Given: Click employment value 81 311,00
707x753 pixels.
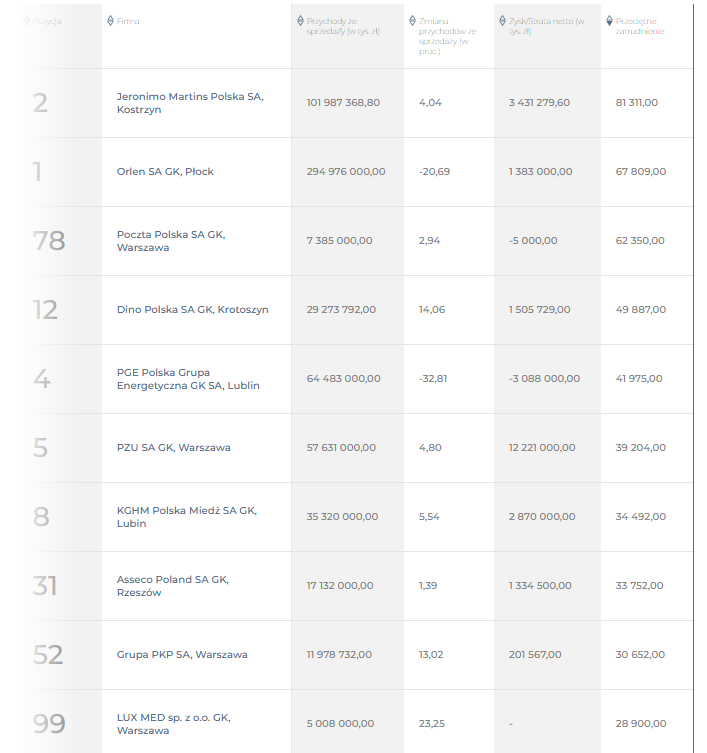Looking at the screenshot, I should (x=637, y=103).
